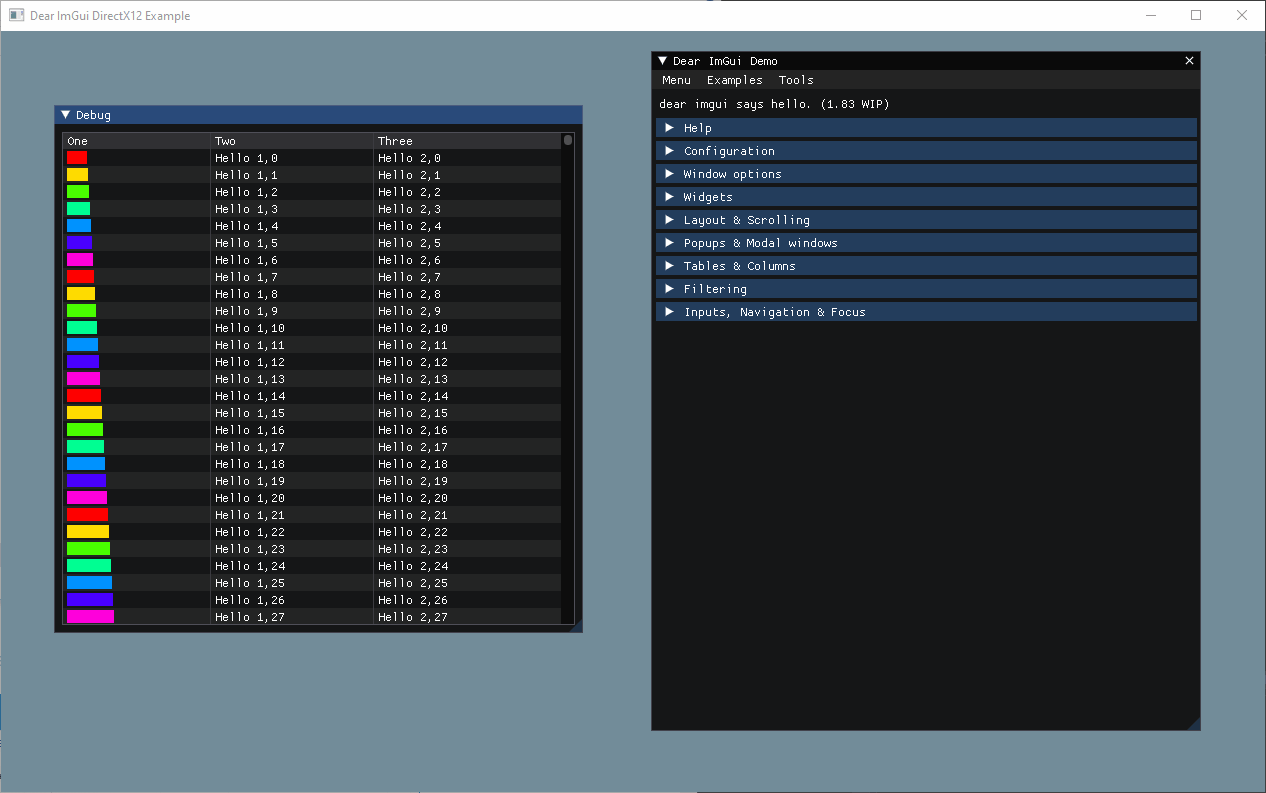Open the Tools menu
This screenshot has height=793, width=1266.
coord(796,79)
